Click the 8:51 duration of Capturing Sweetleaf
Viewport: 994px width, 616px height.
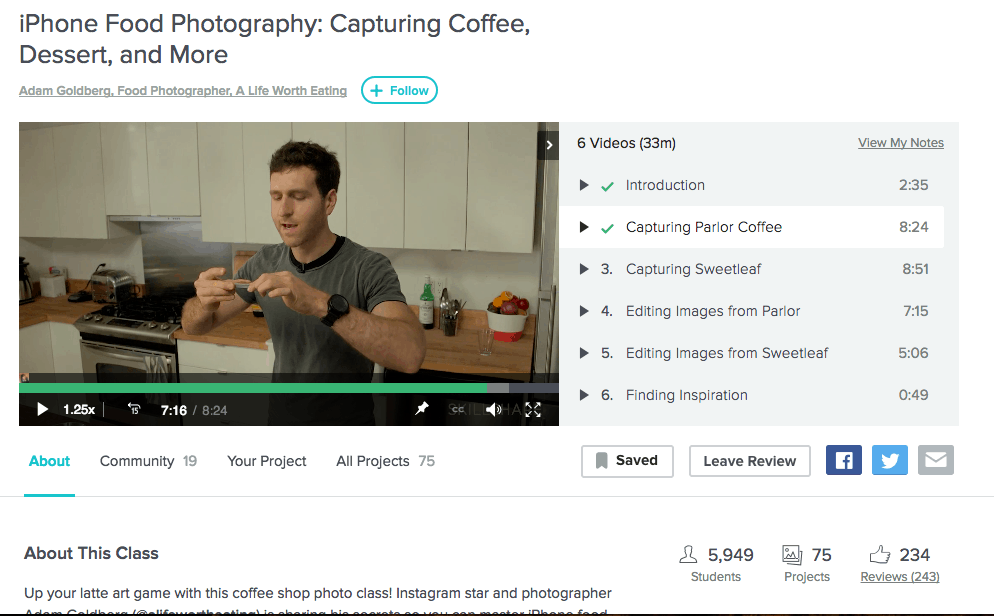[x=915, y=269]
